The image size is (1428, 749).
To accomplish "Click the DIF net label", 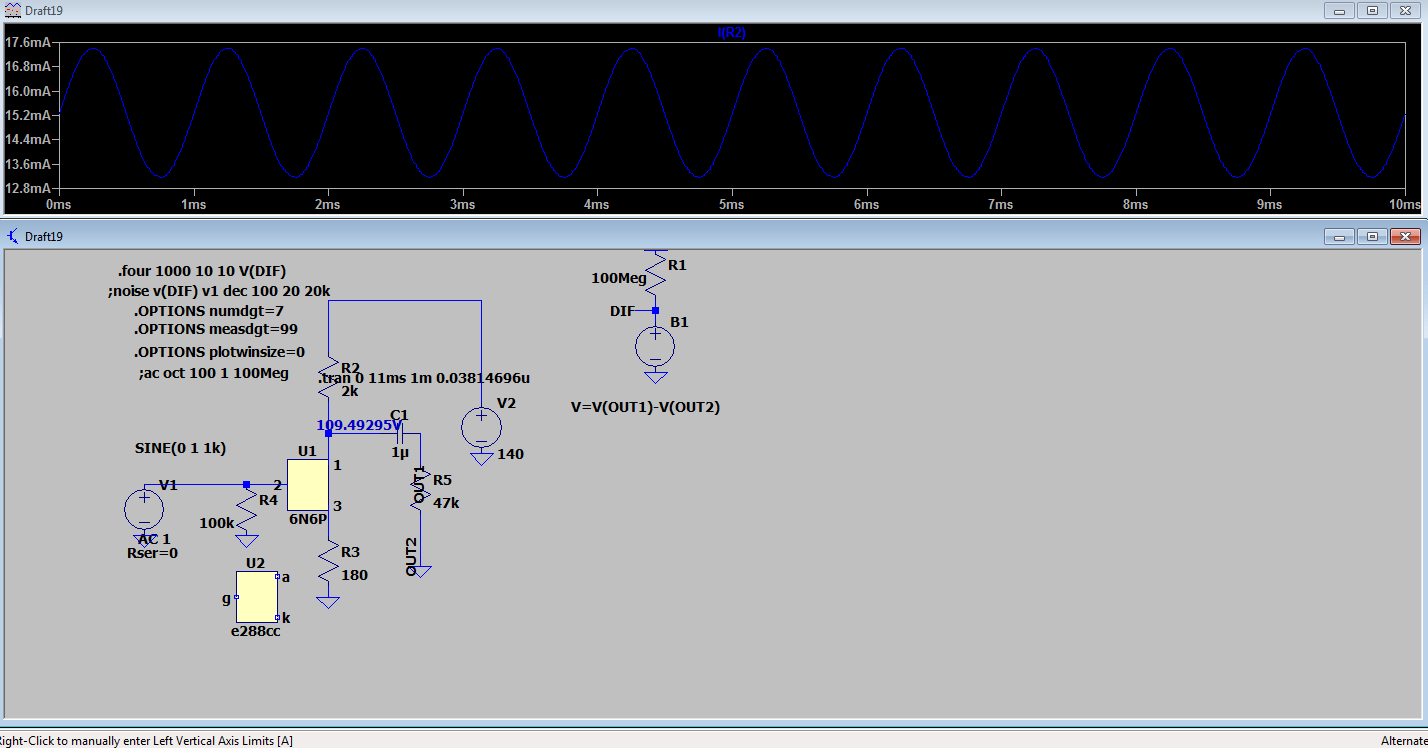I will pos(622,312).
